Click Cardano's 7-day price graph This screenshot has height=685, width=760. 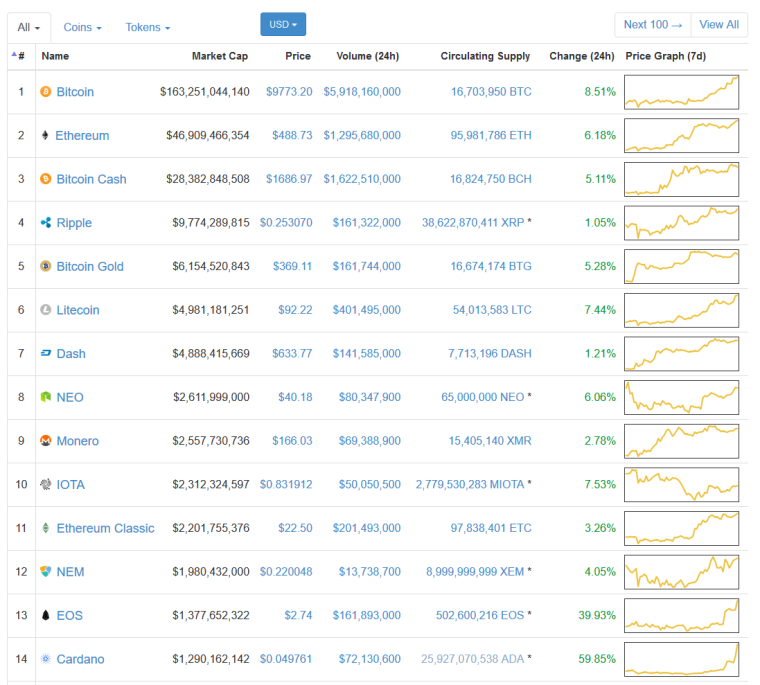(681, 659)
